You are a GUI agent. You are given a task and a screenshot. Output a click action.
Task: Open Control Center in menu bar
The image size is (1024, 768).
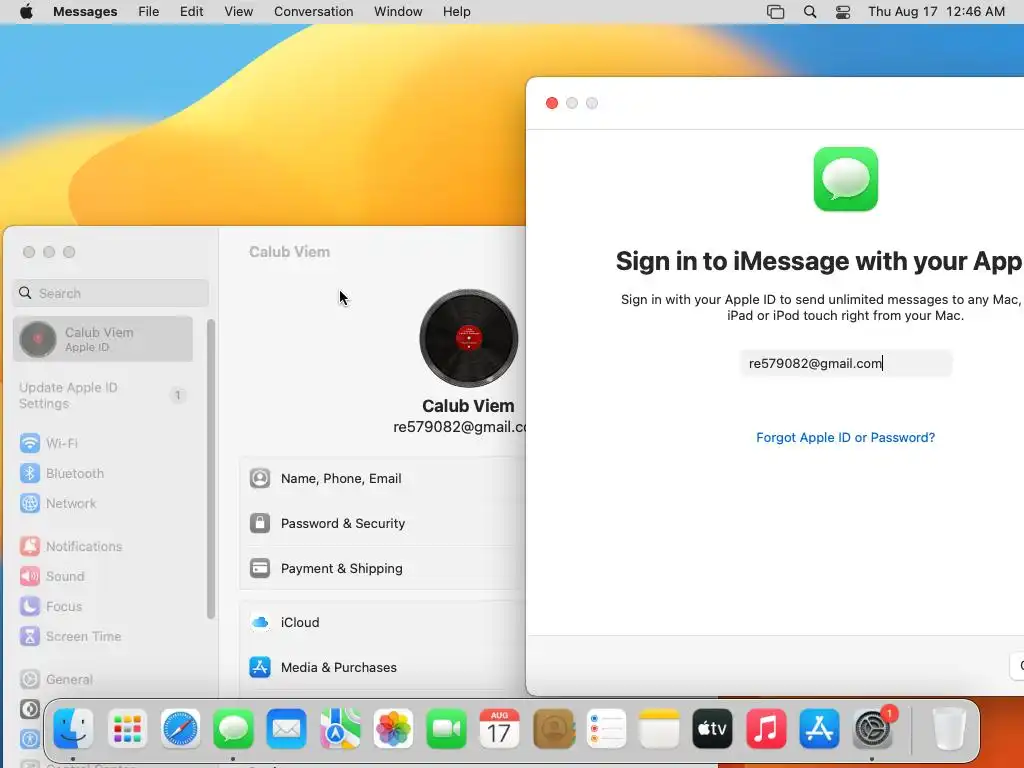click(843, 12)
